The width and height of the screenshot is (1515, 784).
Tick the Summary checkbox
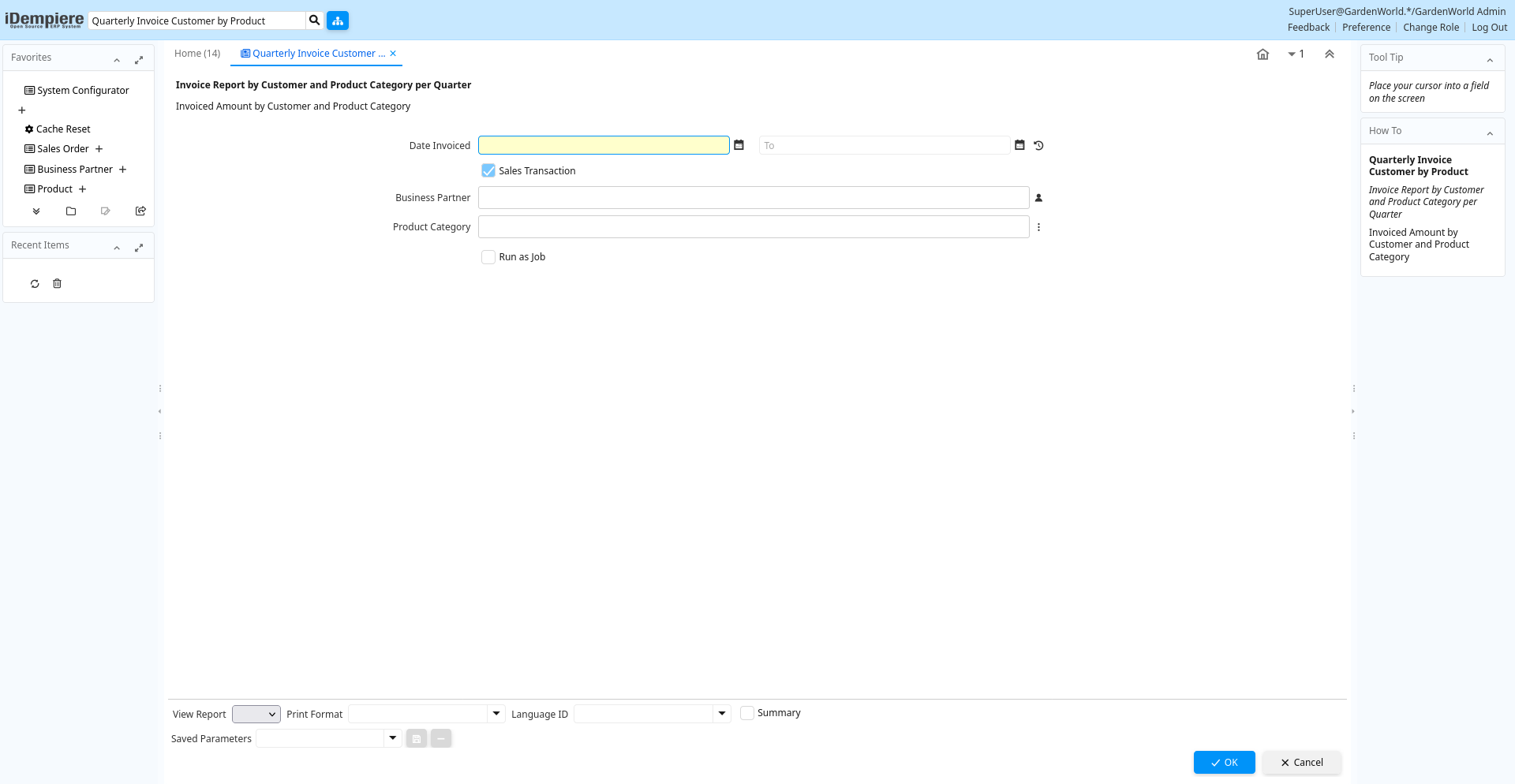click(x=746, y=713)
